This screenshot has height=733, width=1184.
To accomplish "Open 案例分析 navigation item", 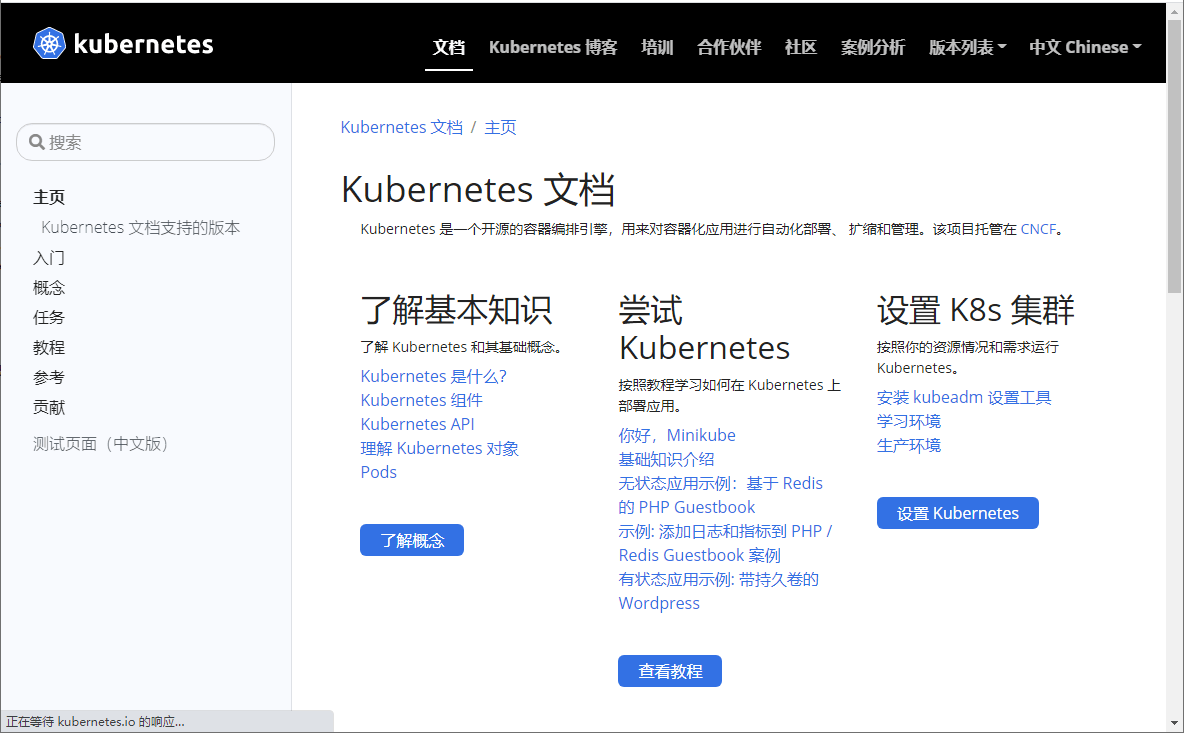I will pyautogui.click(x=873, y=48).
